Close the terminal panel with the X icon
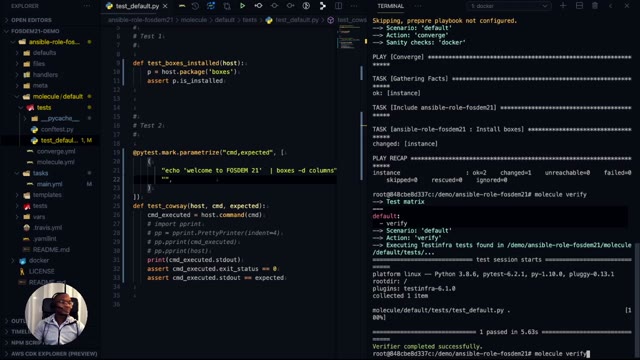 (627, 6)
